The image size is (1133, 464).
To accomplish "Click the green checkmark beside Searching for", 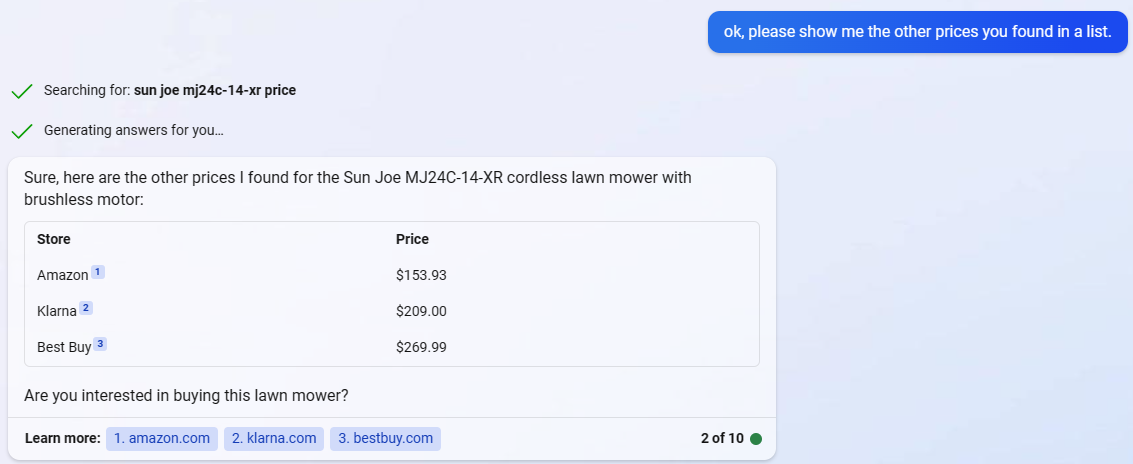I will coord(22,91).
